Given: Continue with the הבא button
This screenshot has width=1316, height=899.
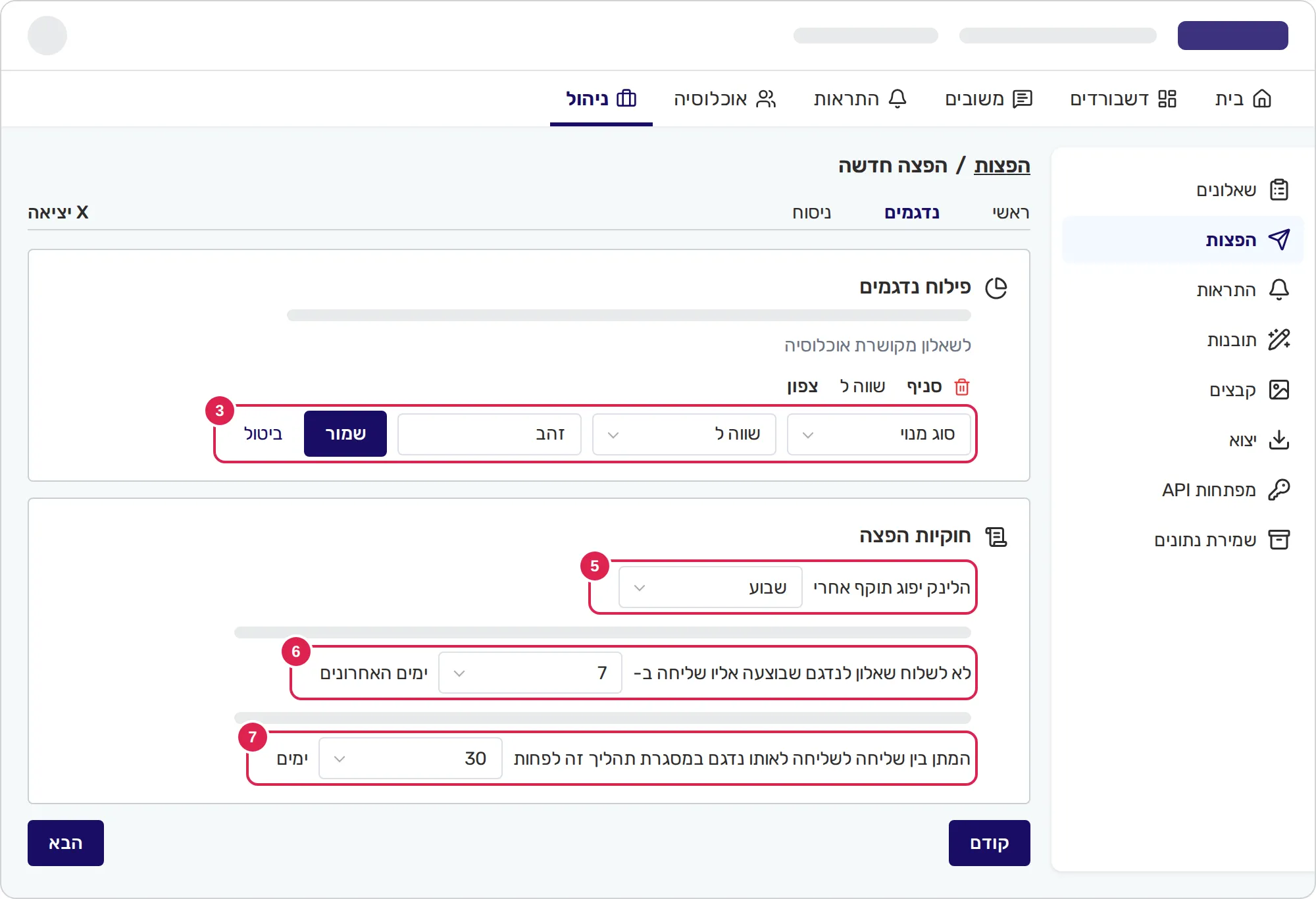Looking at the screenshot, I should (66, 843).
